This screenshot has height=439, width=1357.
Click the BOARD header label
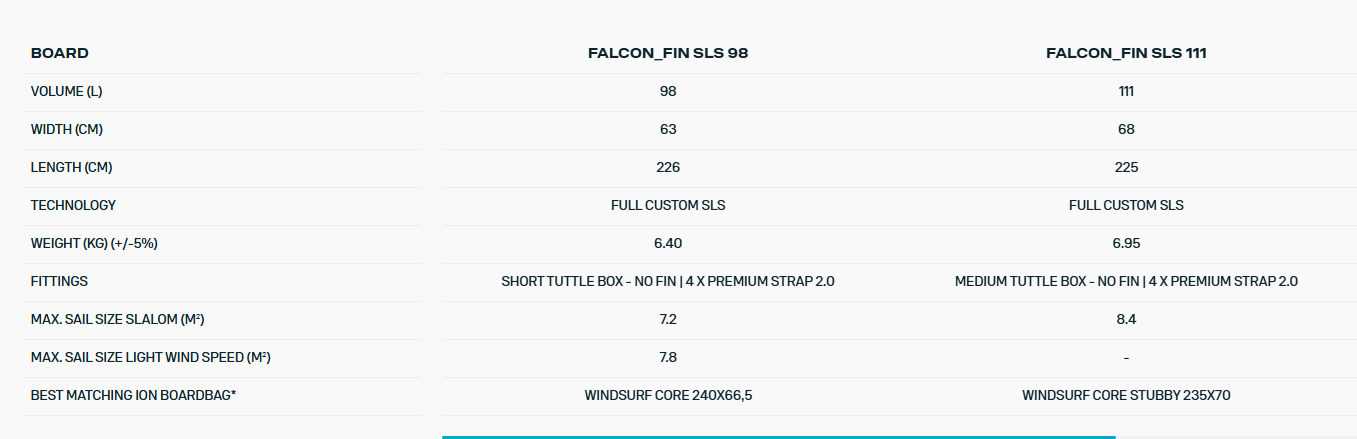[60, 54]
